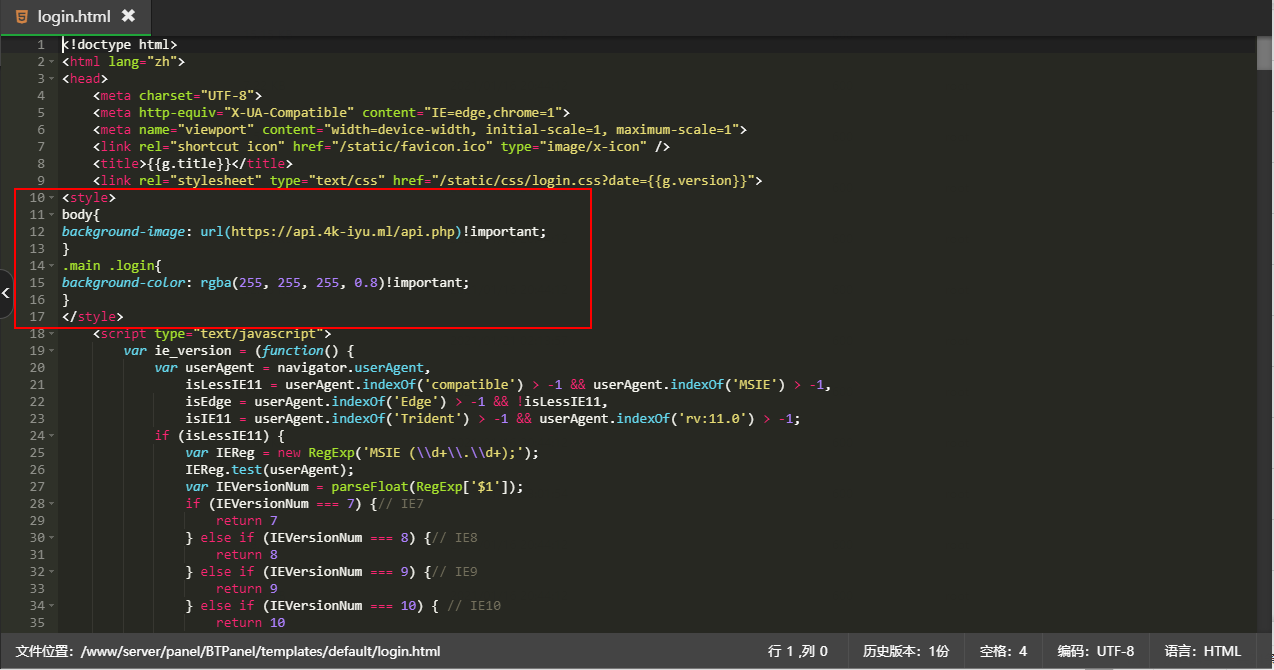Fold the IE9 else-if block at line 32

[52, 572]
